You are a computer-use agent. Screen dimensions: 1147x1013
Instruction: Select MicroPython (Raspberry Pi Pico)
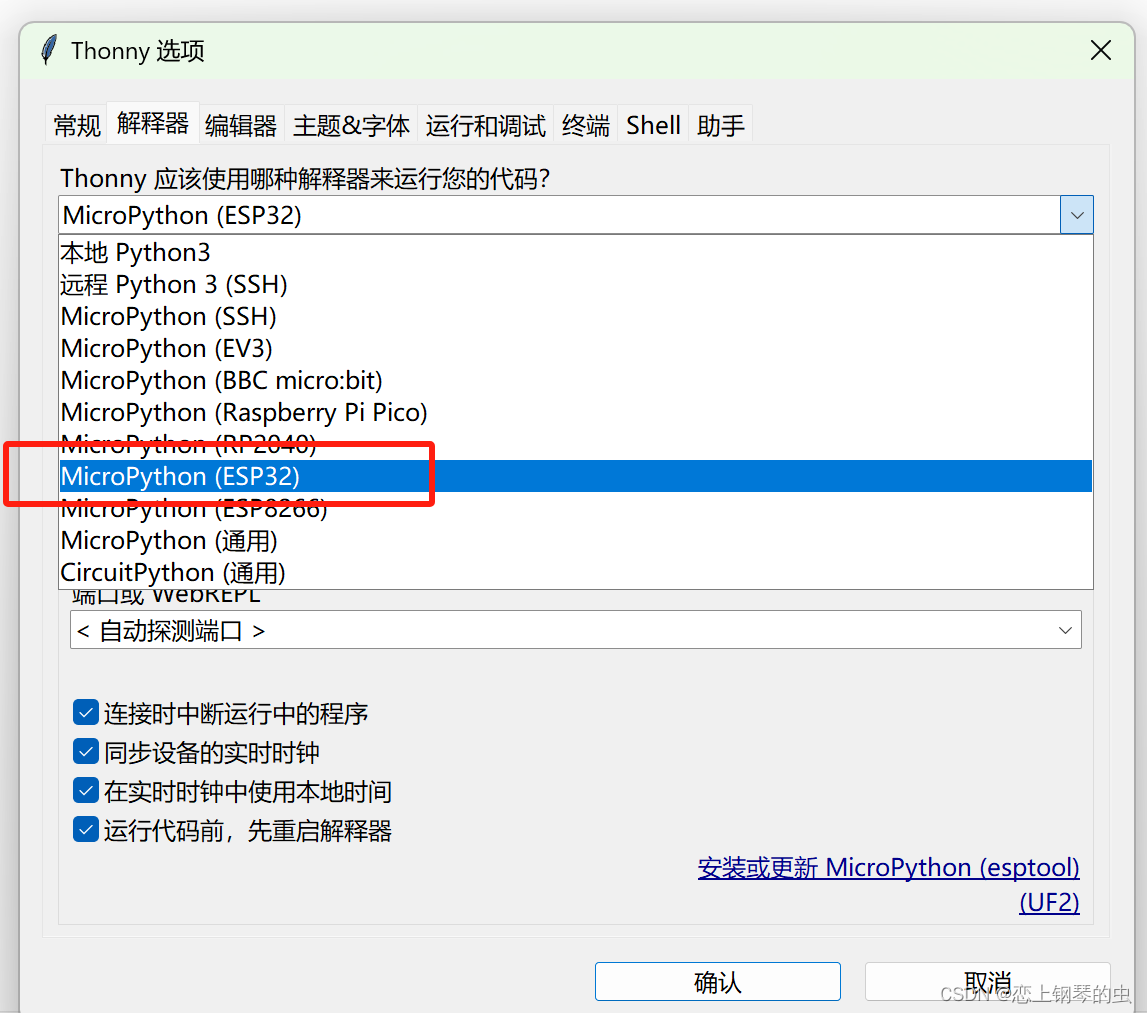(x=576, y=413)
